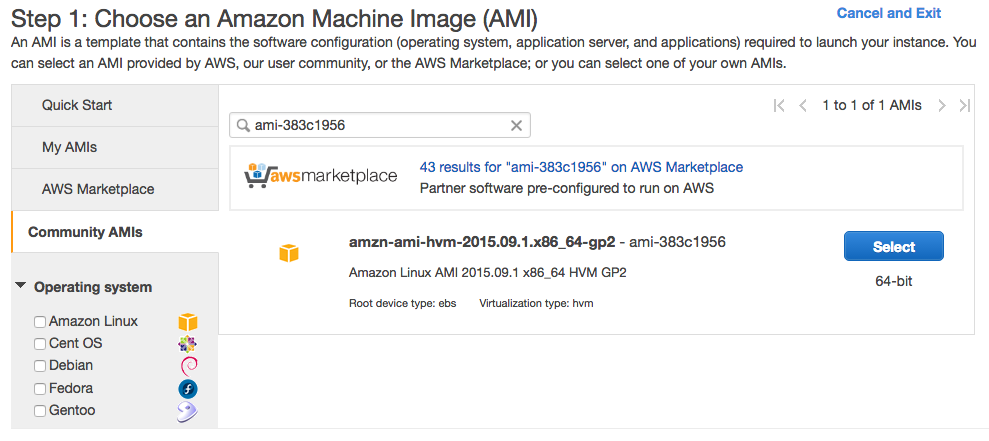Click the Gentoo logo icon

point(187,411)
